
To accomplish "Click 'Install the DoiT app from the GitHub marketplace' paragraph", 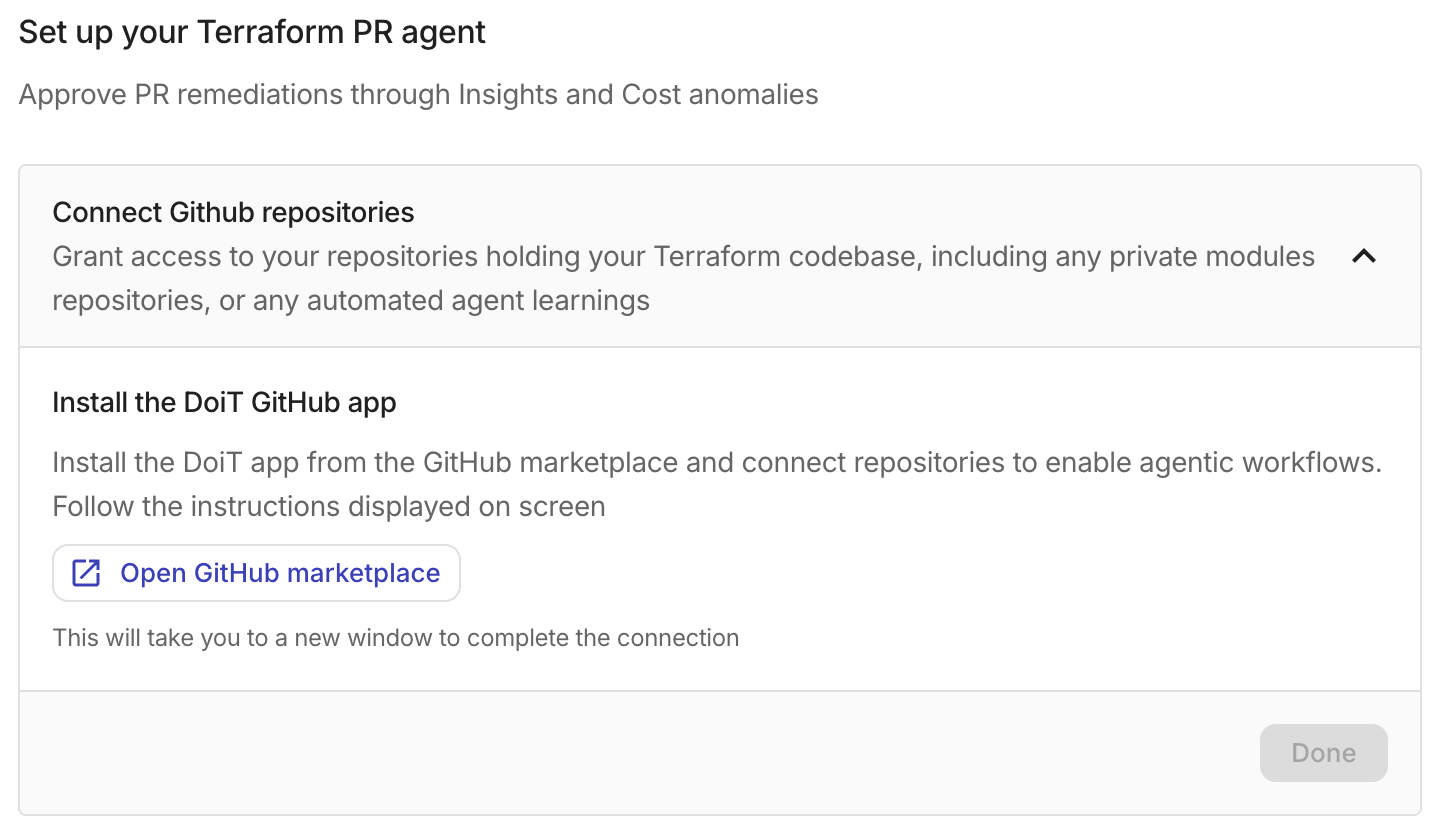I will click(x=717, y=485).
